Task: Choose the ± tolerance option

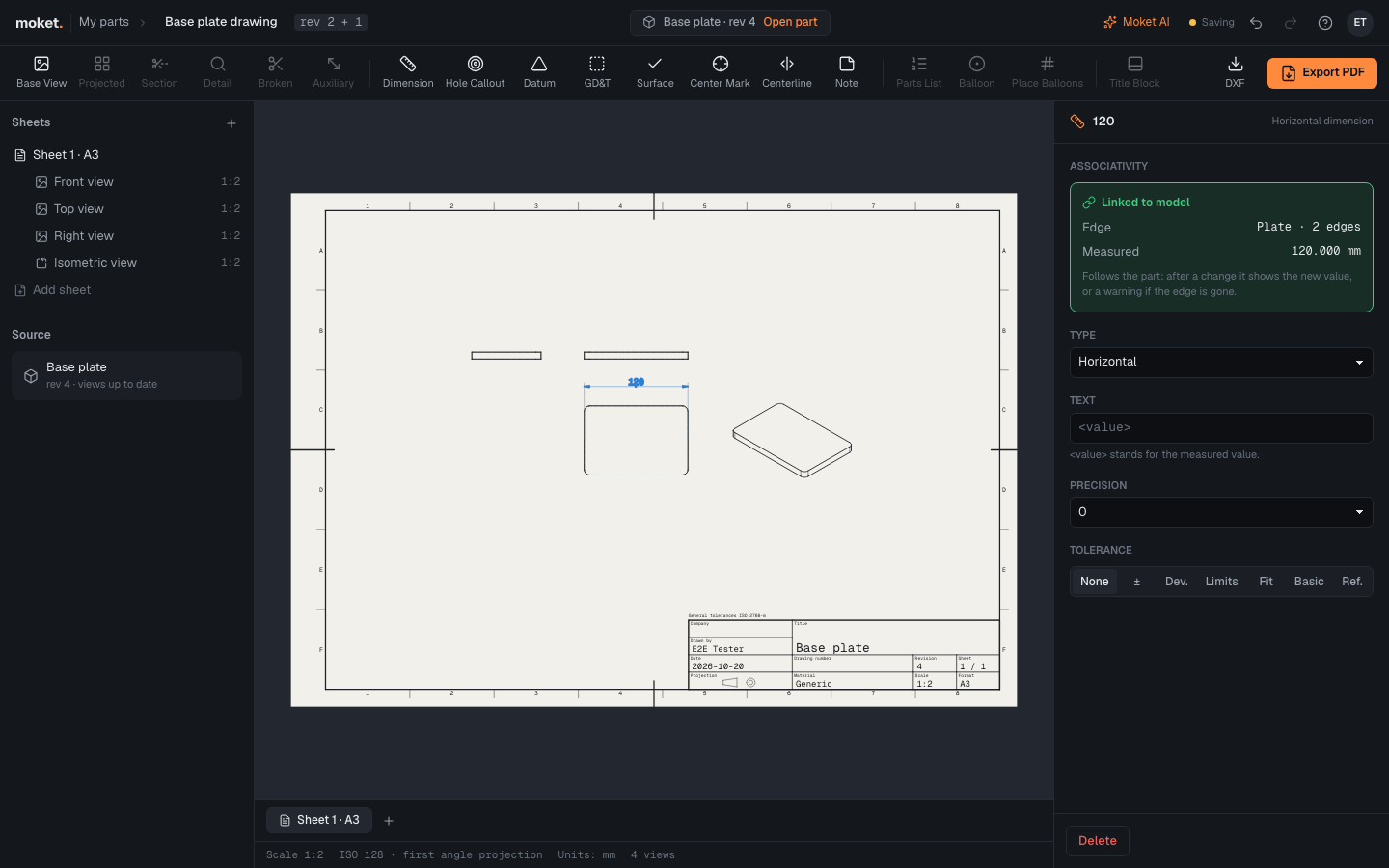Action: pos(1136,582)
